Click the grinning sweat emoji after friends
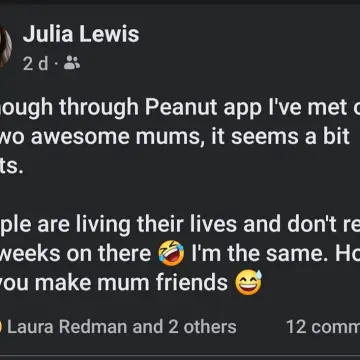Viewport: 360px width, 360px height. pos(248,283)
